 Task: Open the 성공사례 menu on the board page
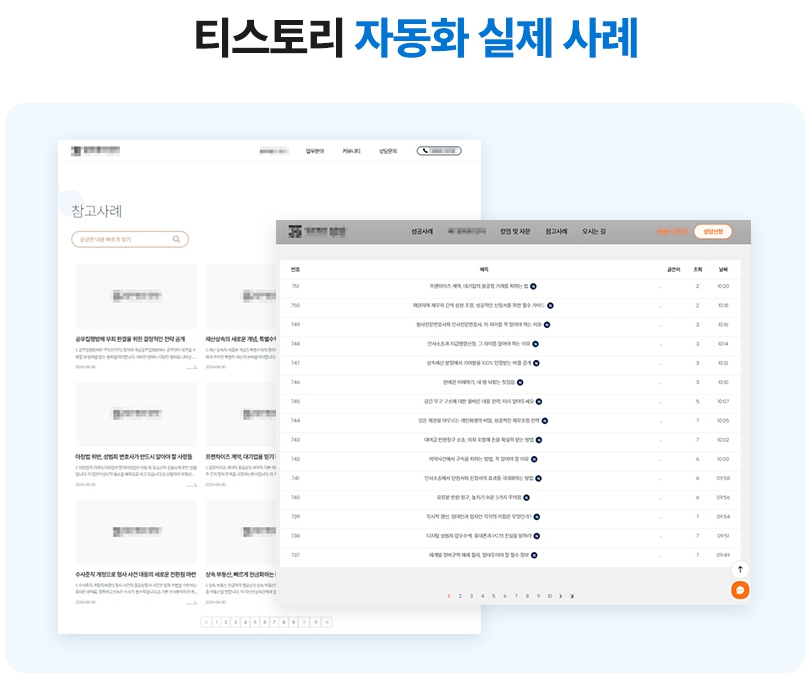tap(422, 232)
